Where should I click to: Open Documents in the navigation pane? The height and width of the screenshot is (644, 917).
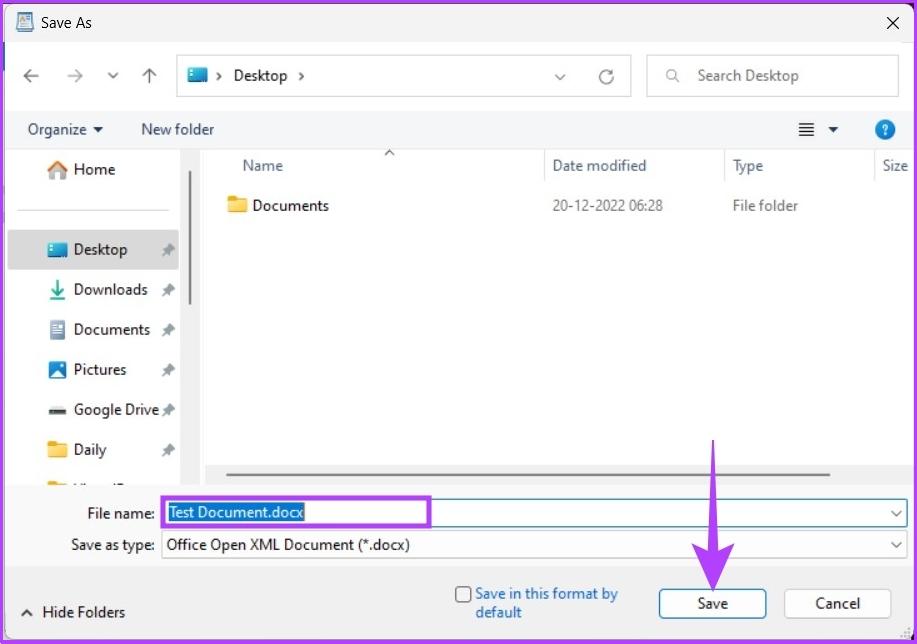point(99,330)
